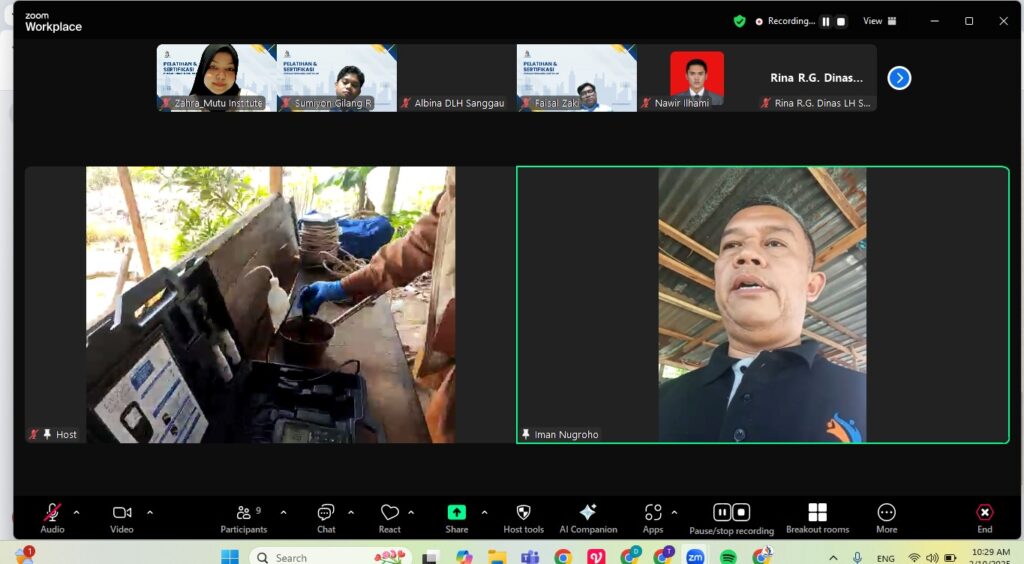Unmute the microphone Audio button
The height and width of the screenshot is (564, 1024).
(x=52, y=514)
